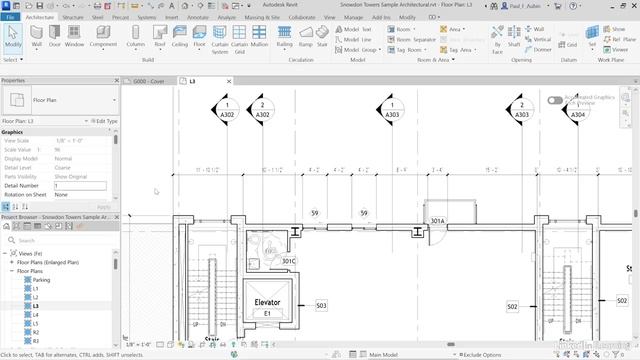Open the Model Group dropdown
This screenshot has width=640, height=360.
pos(380,50)
